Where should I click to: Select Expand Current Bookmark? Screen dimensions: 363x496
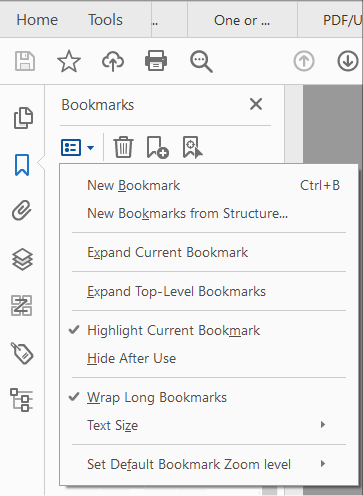(209, 252)
